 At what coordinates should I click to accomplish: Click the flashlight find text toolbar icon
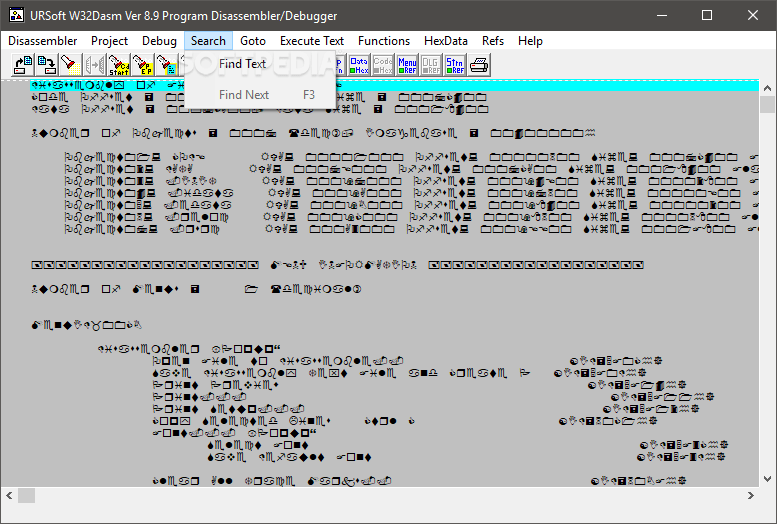[x=70, y=65]
